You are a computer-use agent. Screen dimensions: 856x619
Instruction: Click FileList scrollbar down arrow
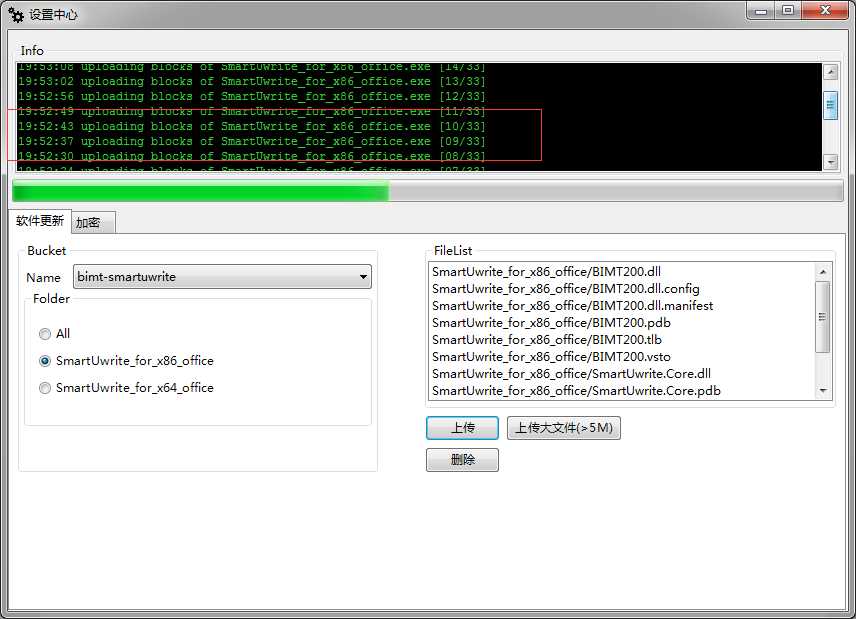click(823, 391)
